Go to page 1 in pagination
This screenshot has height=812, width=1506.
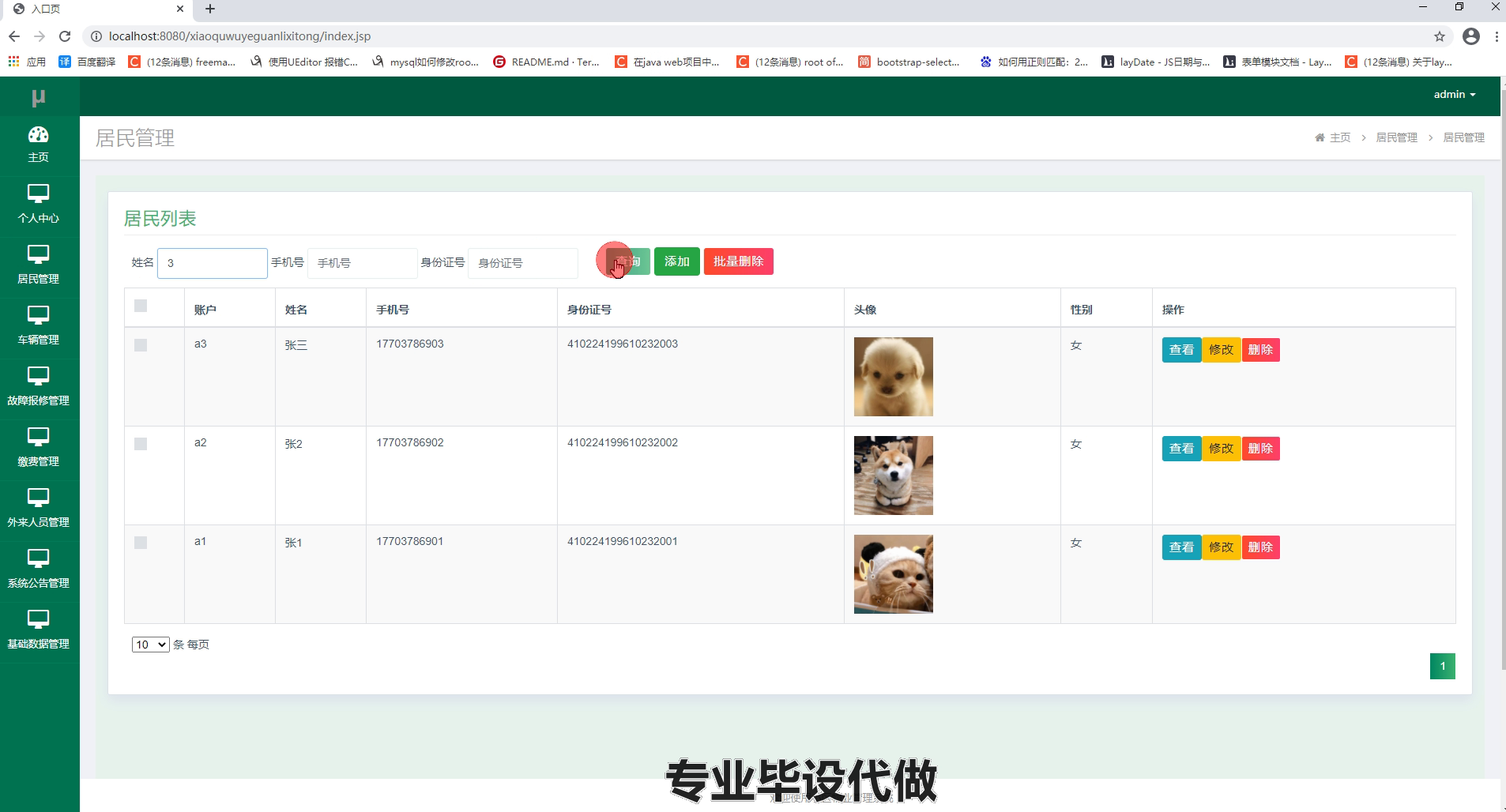[x=1442, y=666]
